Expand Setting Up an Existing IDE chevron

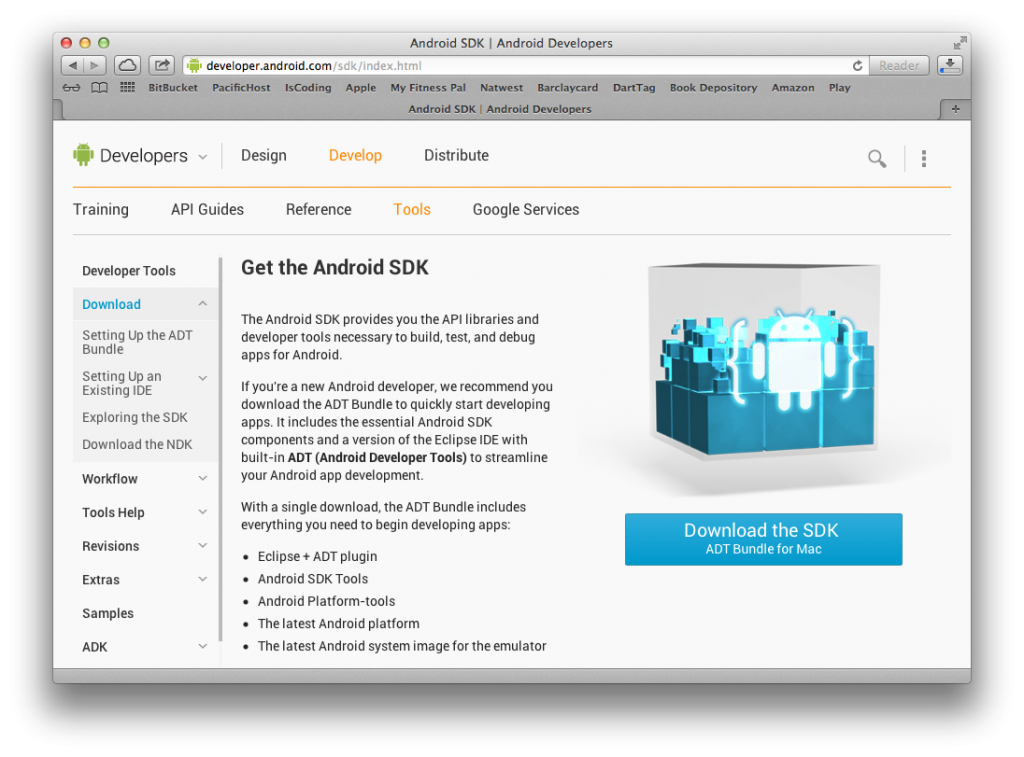coord(202,378)
